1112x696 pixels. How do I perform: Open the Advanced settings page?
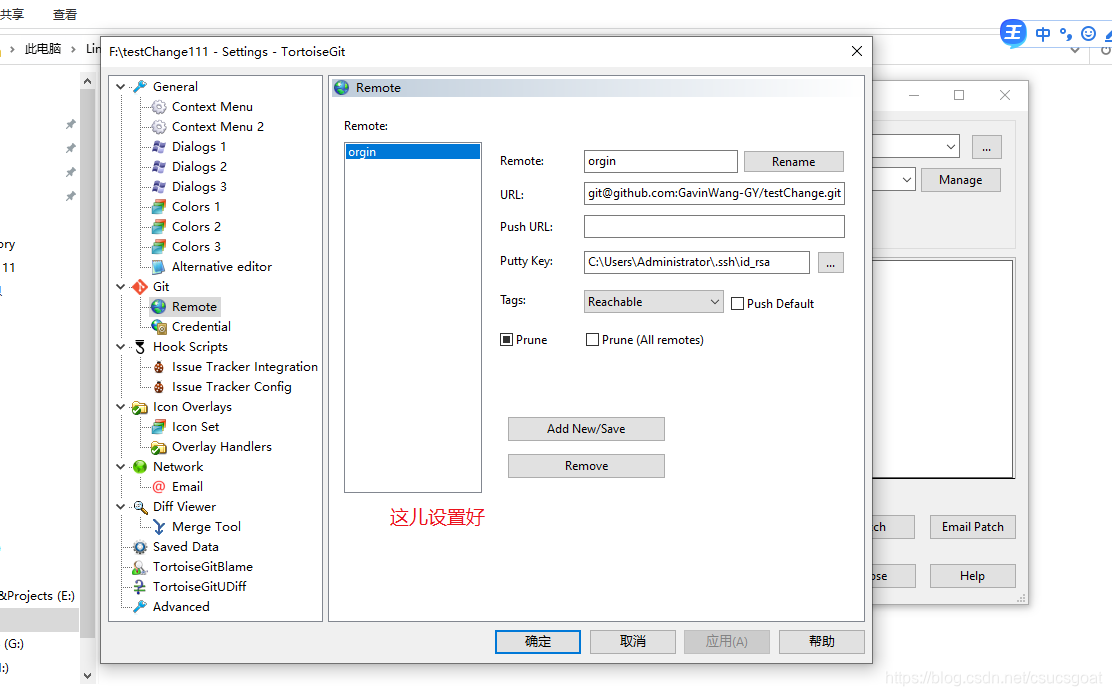(x=181, y=607)
